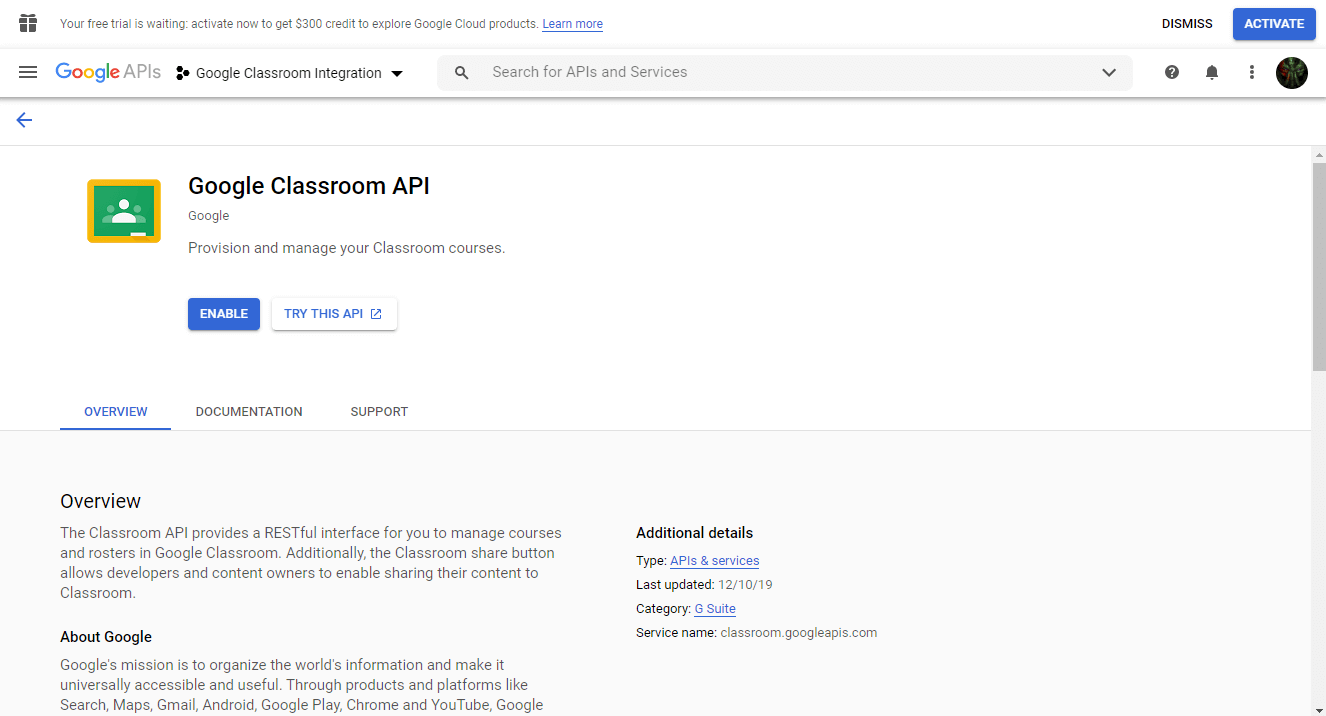This screenshot has width=1326, height=716.
Task: Click the Try This API button
Action: [333, 314]
